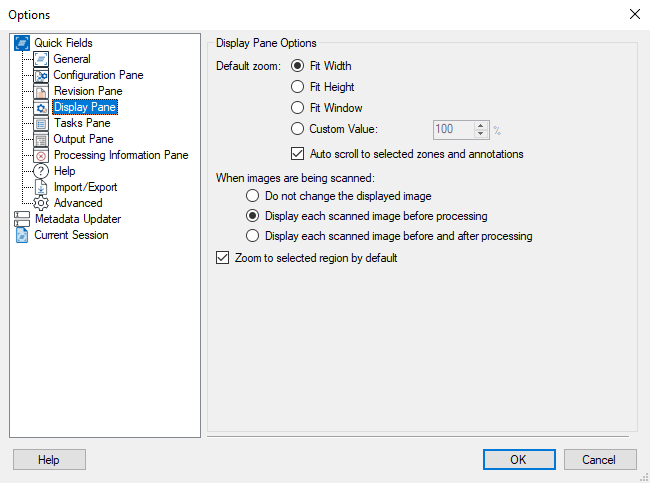This screenshot has width=650, height=483.
Task: Click the Tasks Pane icon
Action: click(41, 123)
